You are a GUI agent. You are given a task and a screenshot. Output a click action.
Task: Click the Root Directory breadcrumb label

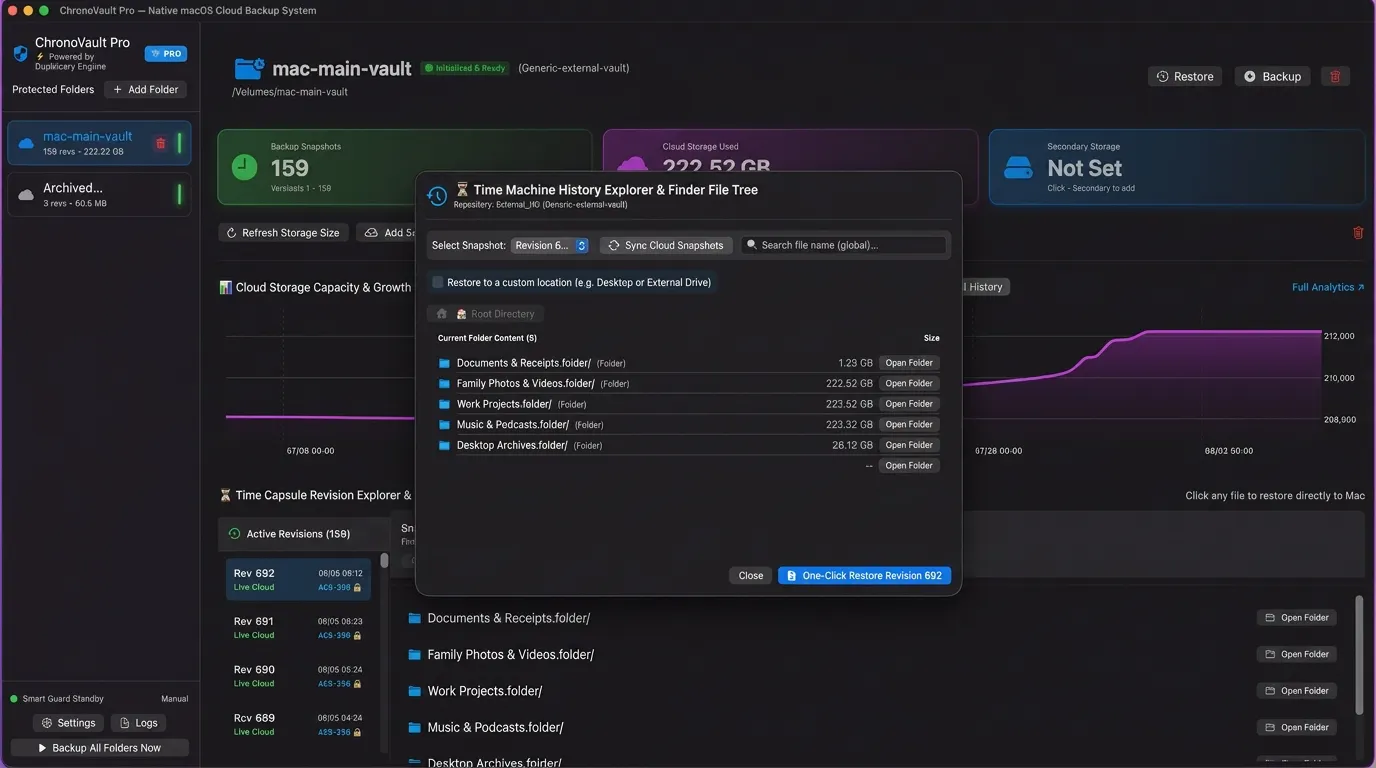click(503, 314)
